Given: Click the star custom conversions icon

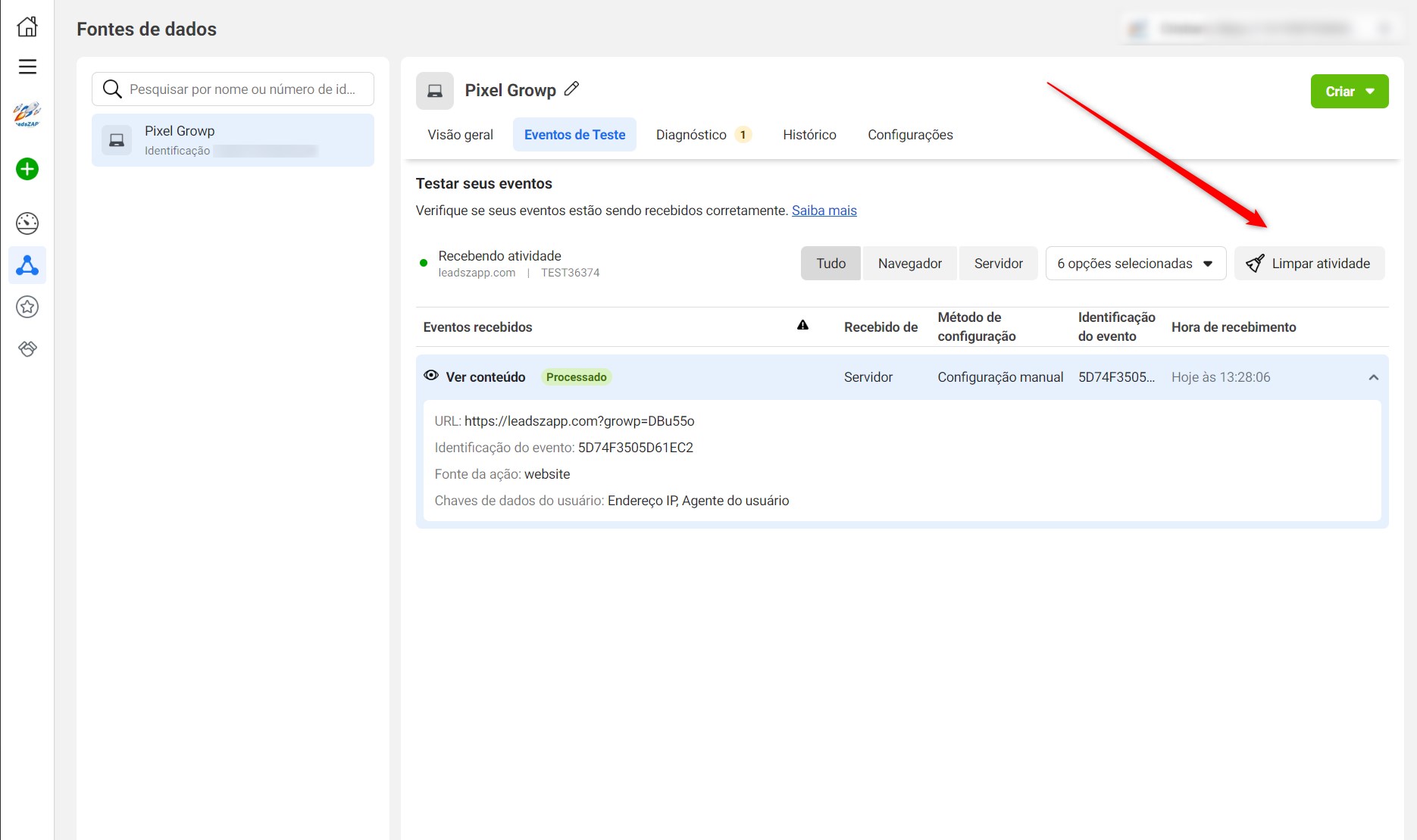Looking at the screenshot, I should click(x=27, y=307).
